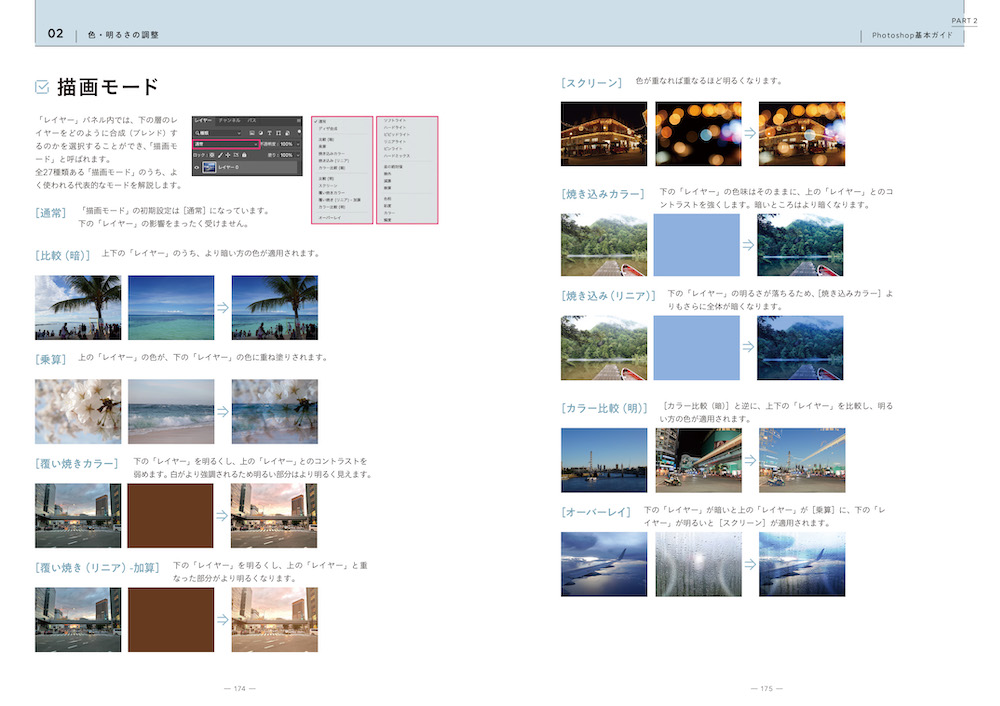Screen dimensions: 1000x706
Task: Choose 乗算 in the blend mode list
Action: 322,146
